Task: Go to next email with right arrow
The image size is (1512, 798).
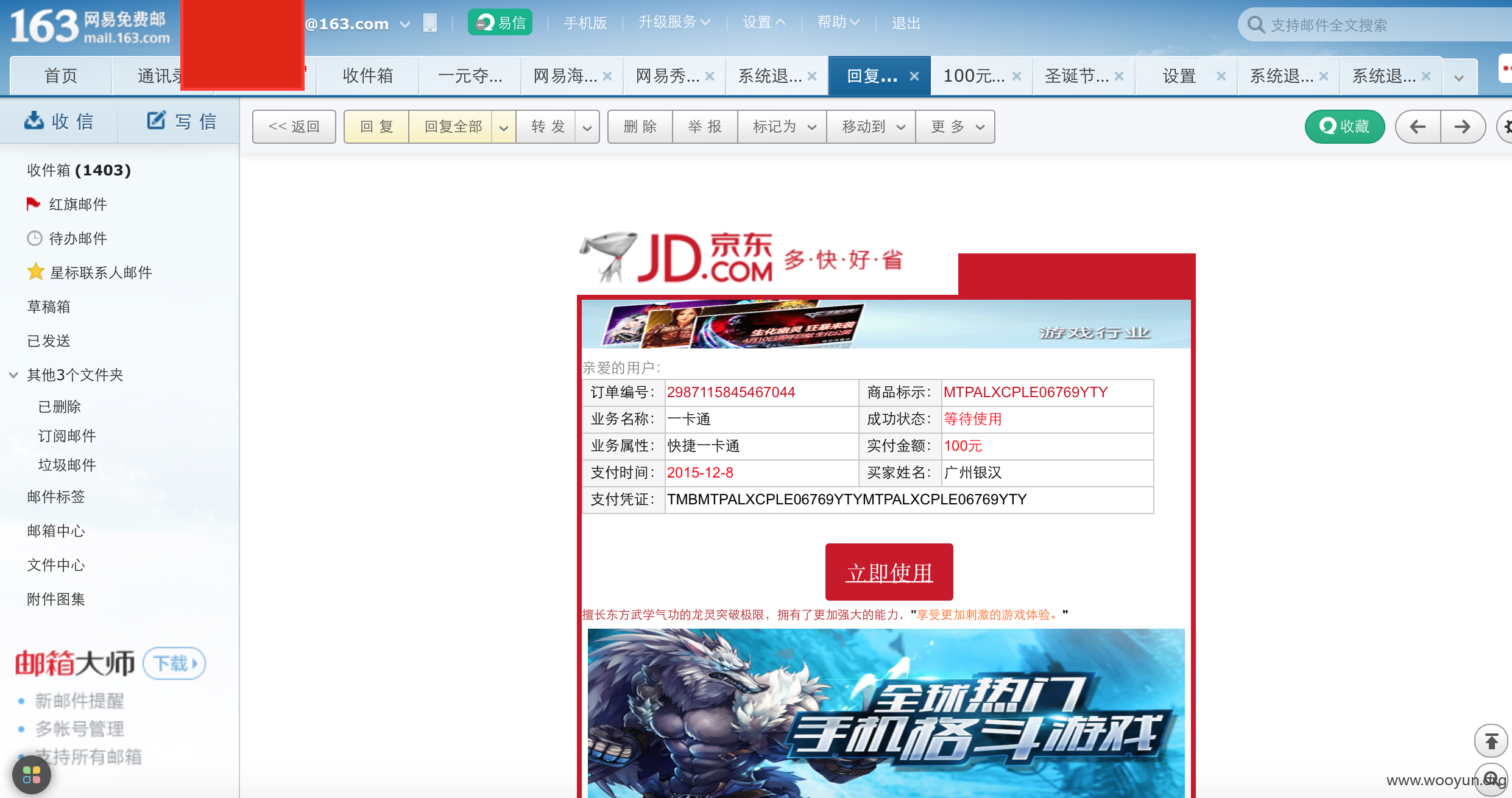Action: tap(1463, 127)
